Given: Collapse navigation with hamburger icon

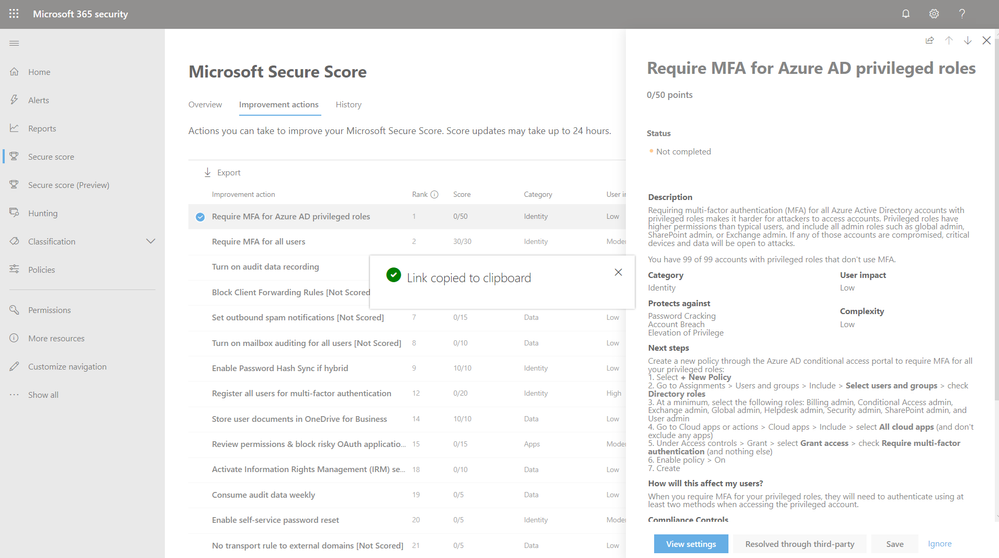Looking at the screenshot, I should 14,43.
